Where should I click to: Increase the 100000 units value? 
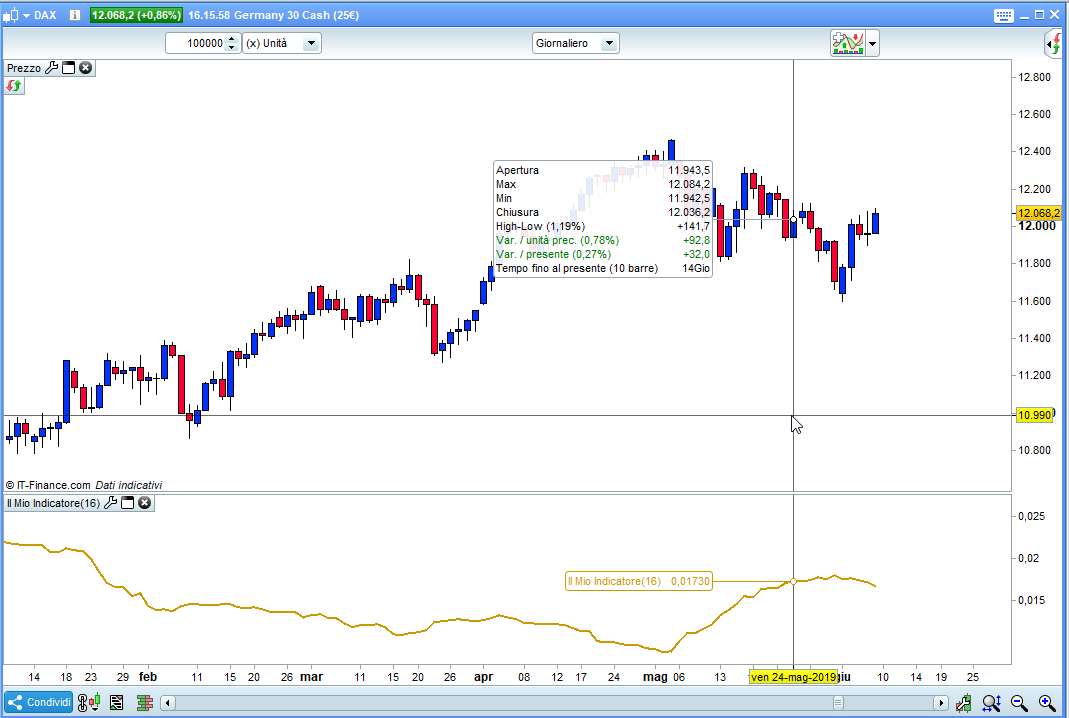pos(232,39)
